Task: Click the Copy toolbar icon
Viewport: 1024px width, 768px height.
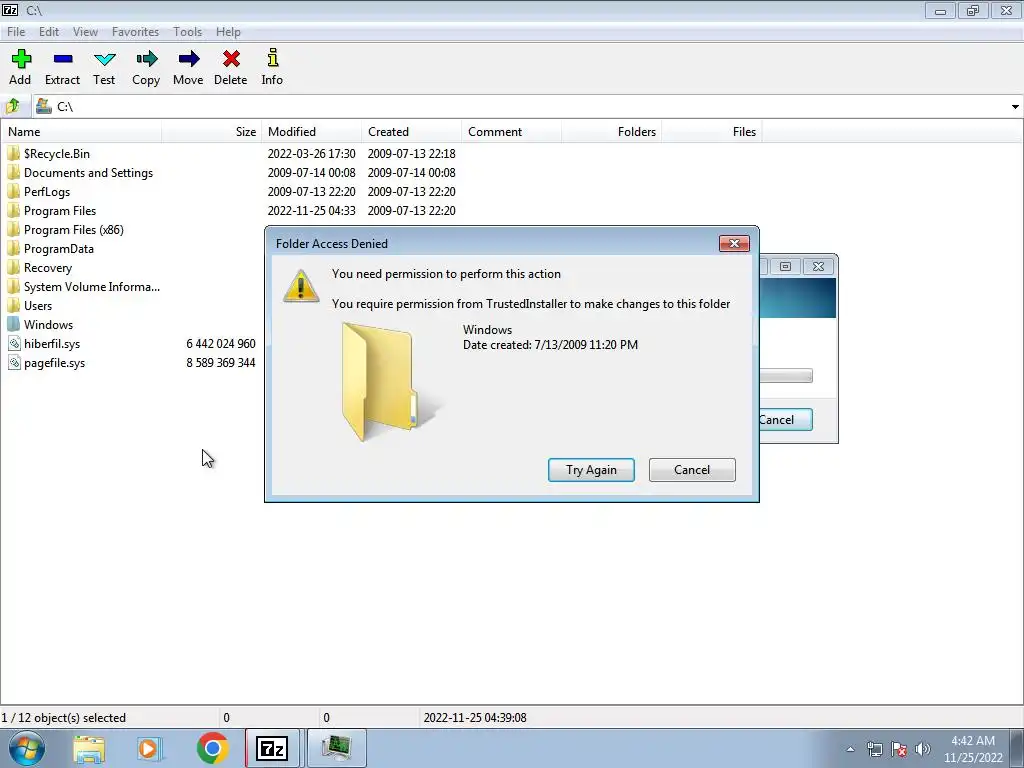Action: [x=146, y=59]
